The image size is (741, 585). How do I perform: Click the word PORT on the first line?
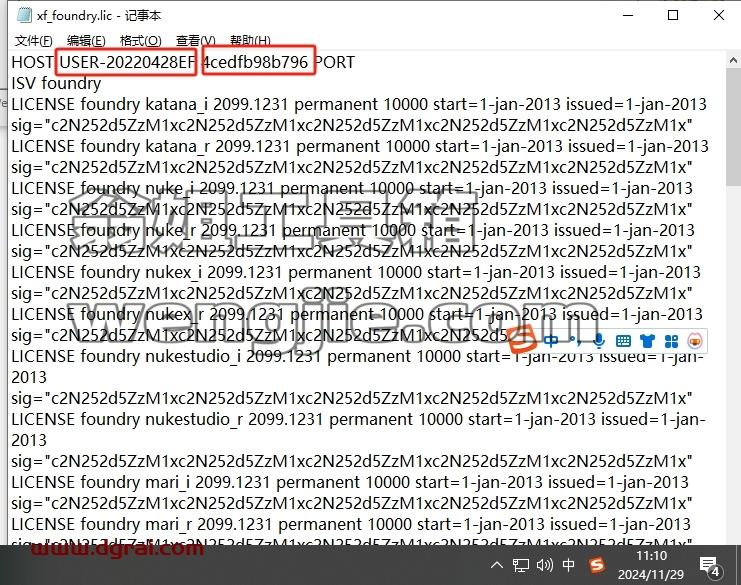point(335,62)
